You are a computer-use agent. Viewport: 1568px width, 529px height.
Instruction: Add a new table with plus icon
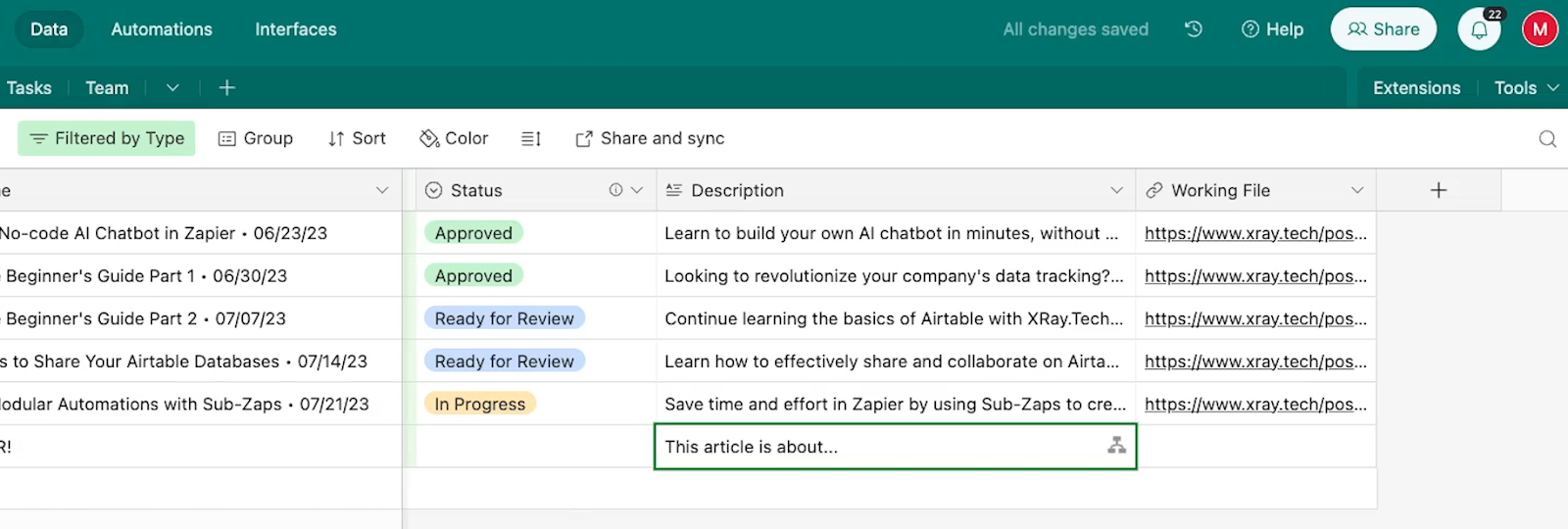226,88
